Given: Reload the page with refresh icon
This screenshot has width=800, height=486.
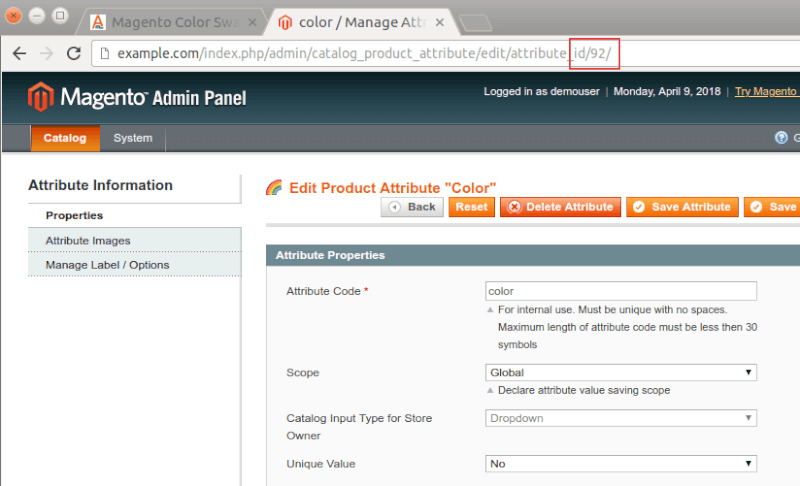Looking at the screenshot, I should (x=74, y=54).
